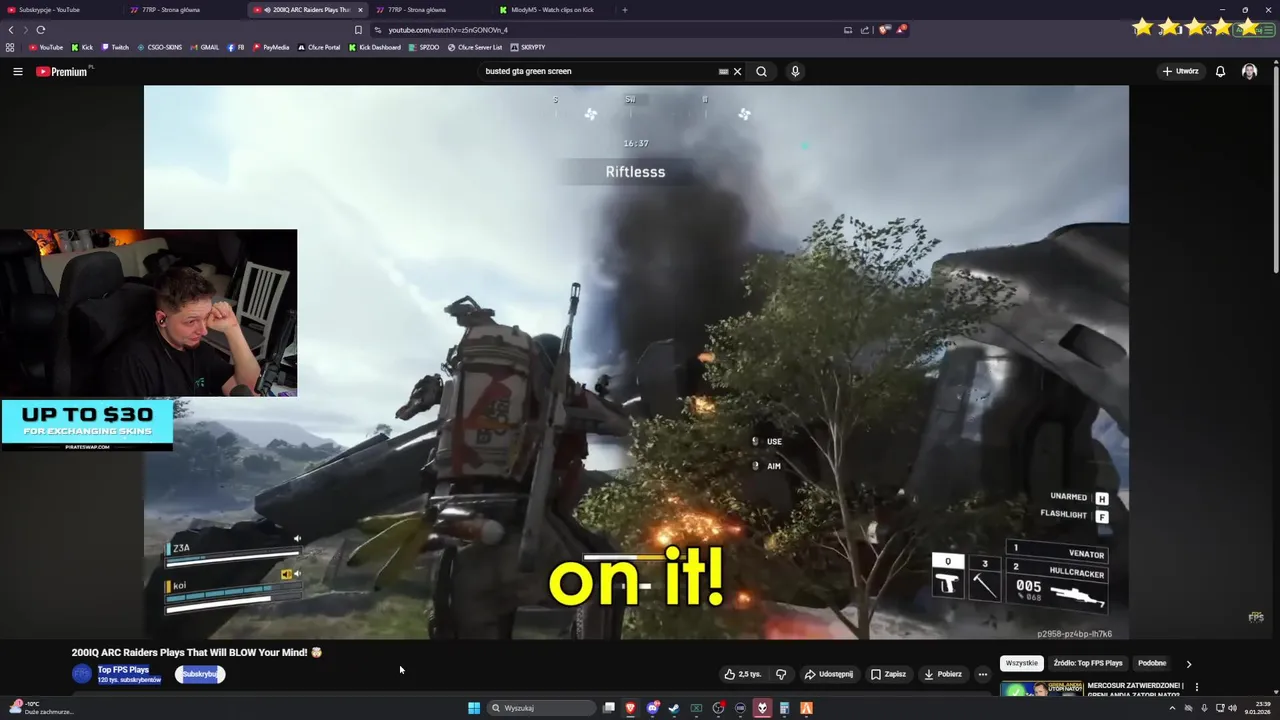Open Steam from the taskbar
This screenshot has width=1280, height=720.
pos(674,708)
